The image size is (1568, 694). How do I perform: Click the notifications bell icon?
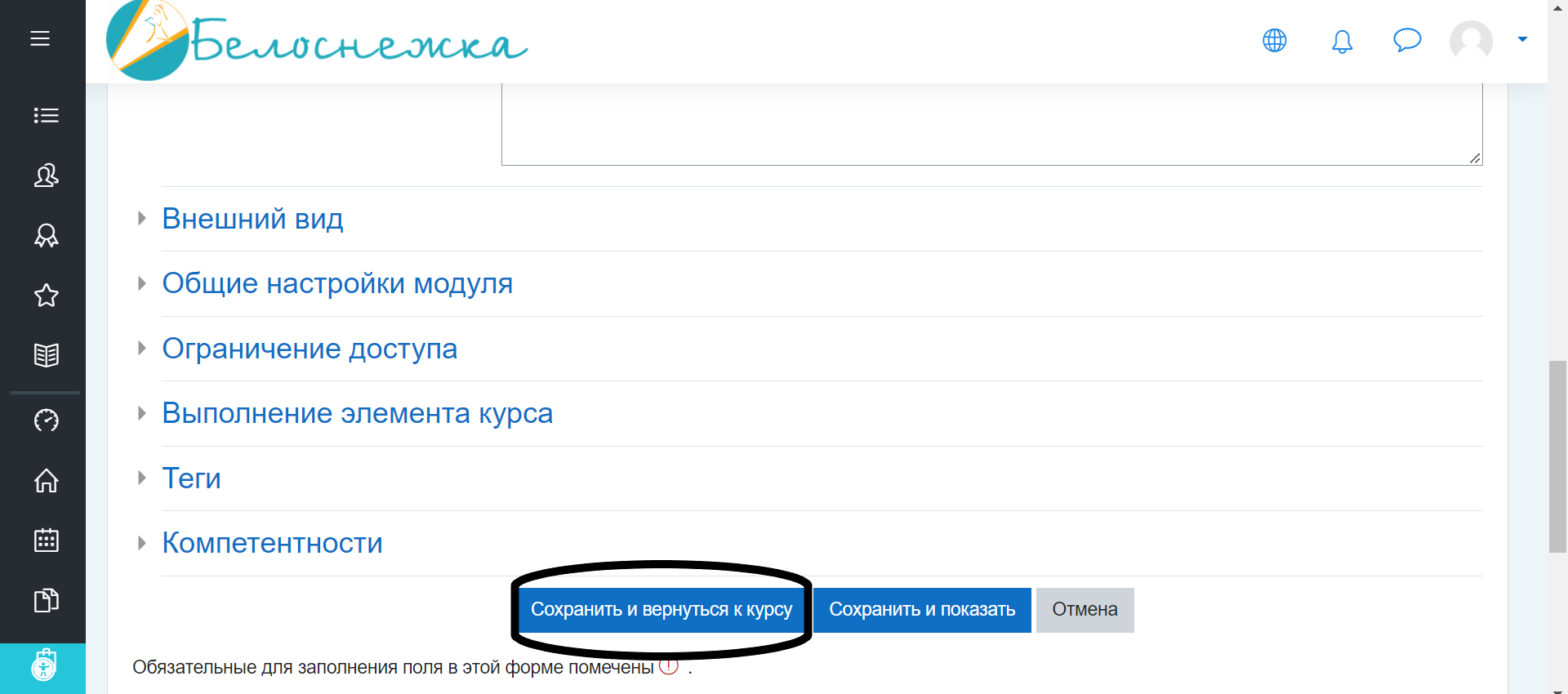click(x=1342, y=41)
